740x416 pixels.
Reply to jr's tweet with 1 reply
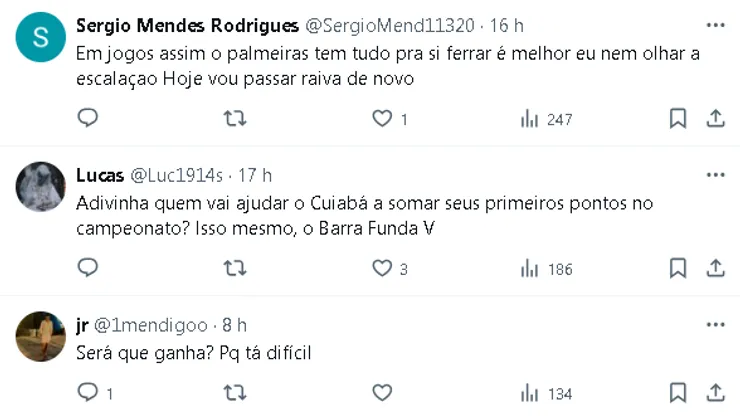tap(88, 393)
